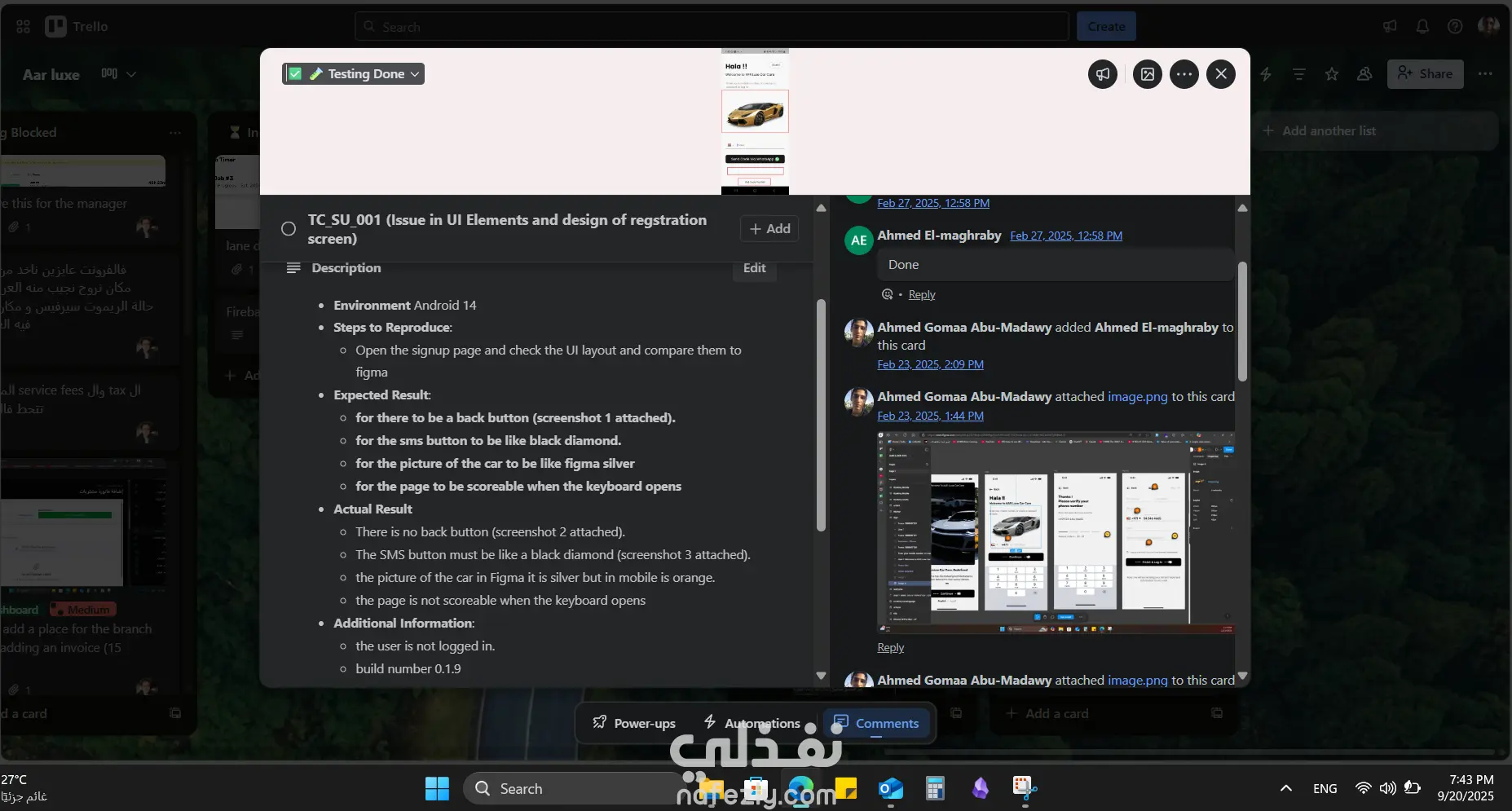Click the comments panel's up scroll arrow

[x=1242, y=208]
